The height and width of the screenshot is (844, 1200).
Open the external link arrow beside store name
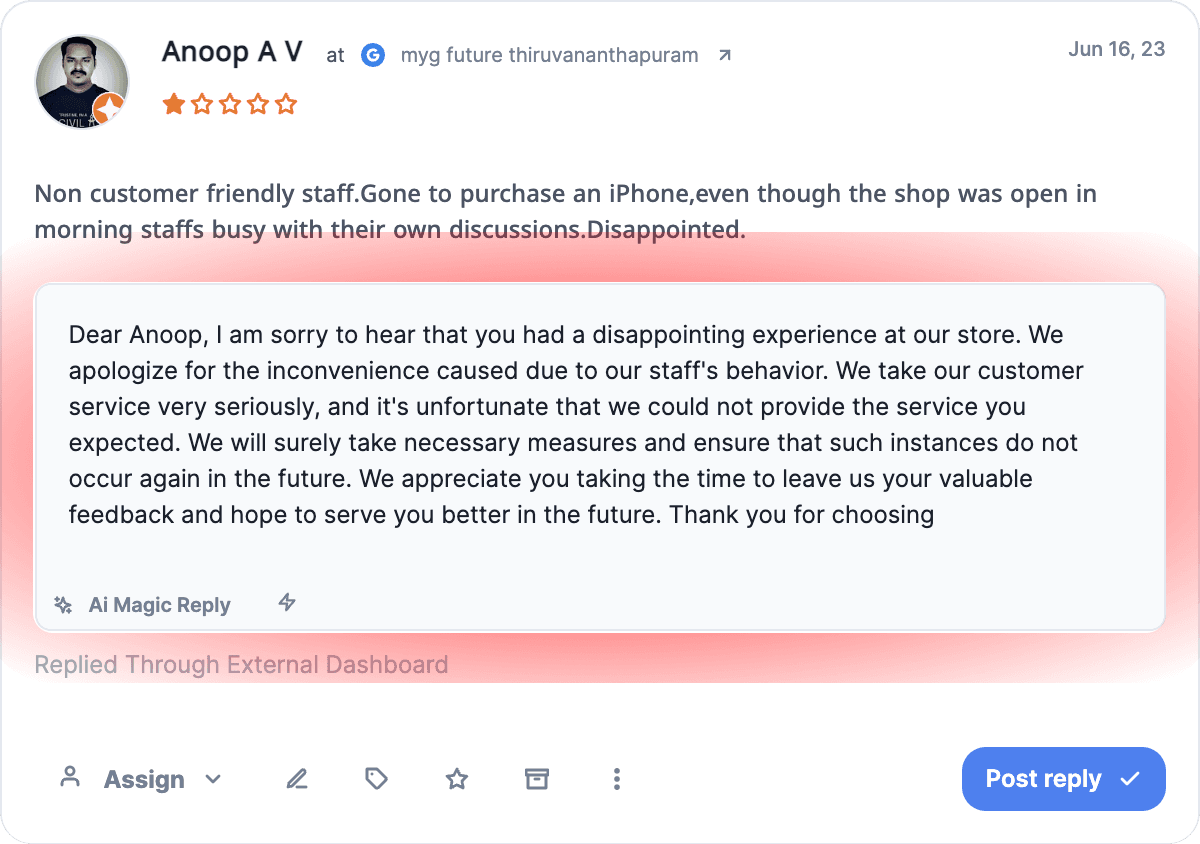click(723, 56)
